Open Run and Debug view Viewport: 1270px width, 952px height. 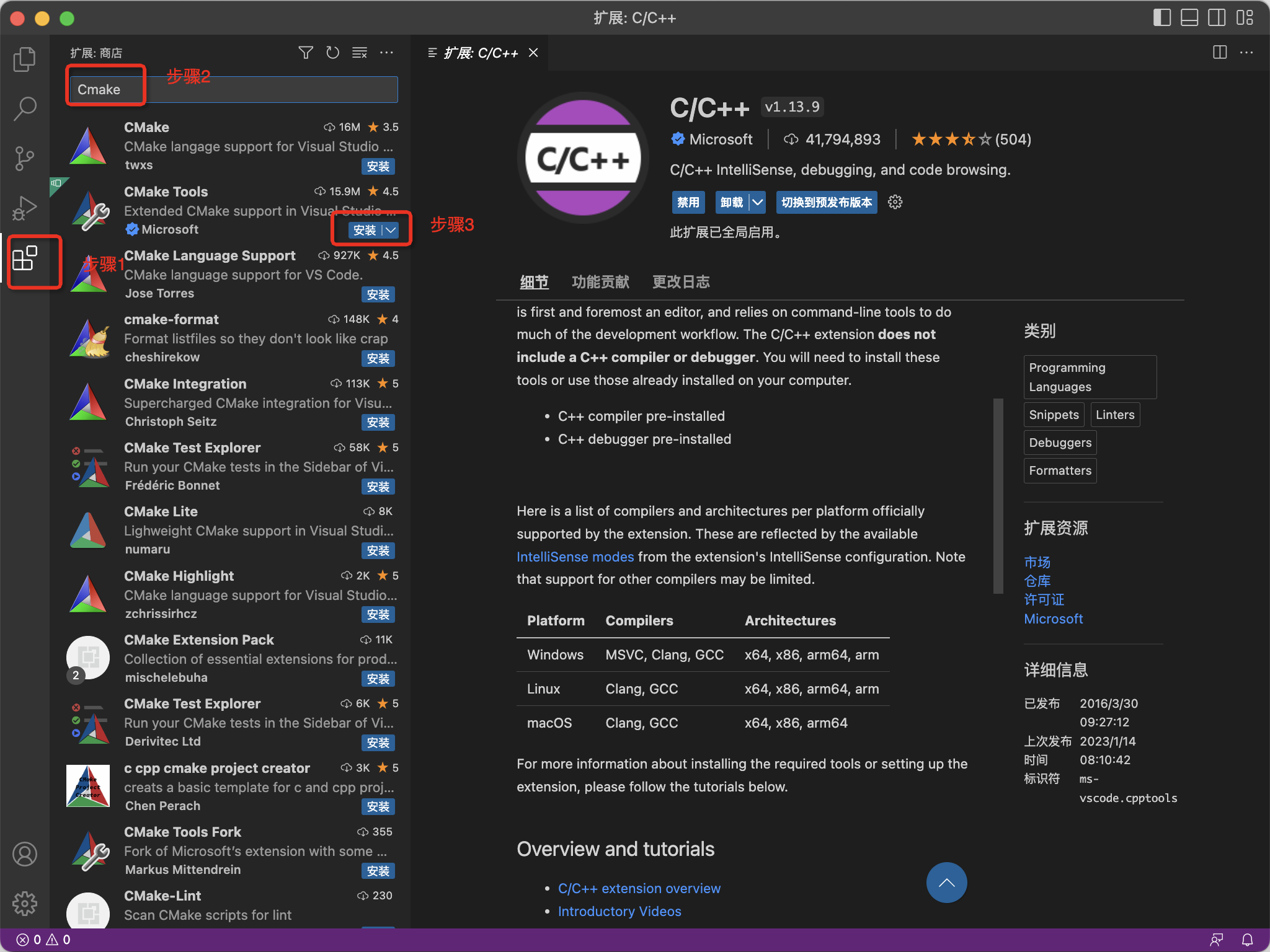click(25, 208)
